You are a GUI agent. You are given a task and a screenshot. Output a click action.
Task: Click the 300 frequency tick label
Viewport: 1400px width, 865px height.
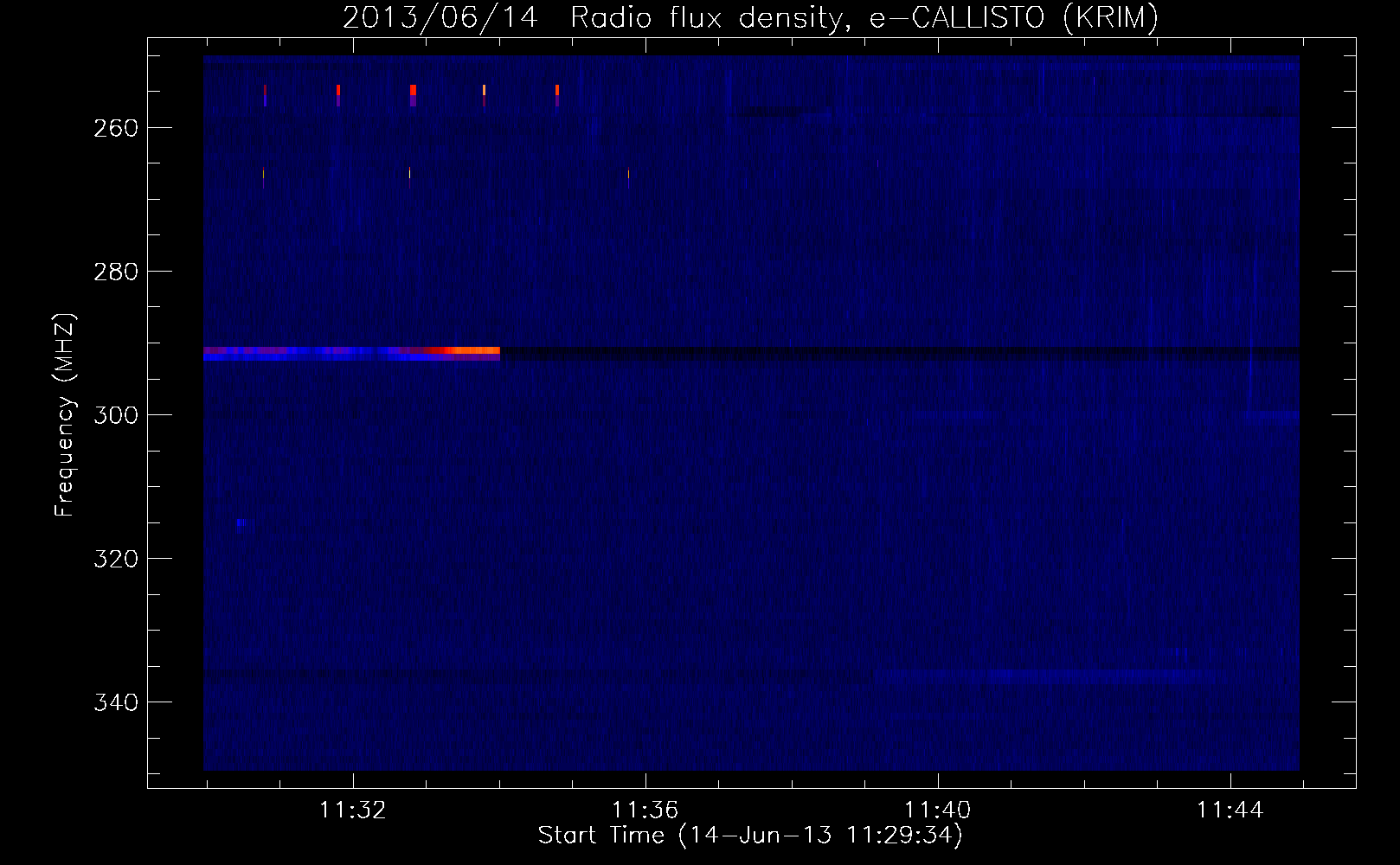point(116,415)
